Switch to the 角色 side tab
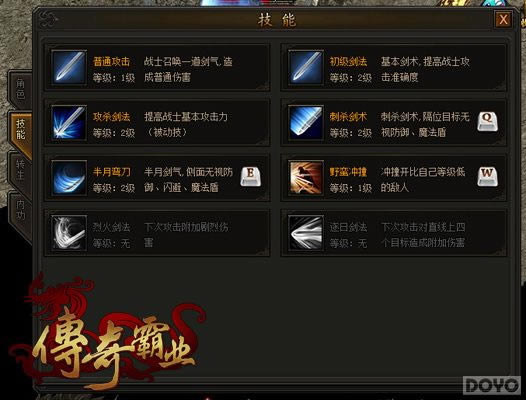The height and width of the screenshot is (400, 526). coord(20,89)
